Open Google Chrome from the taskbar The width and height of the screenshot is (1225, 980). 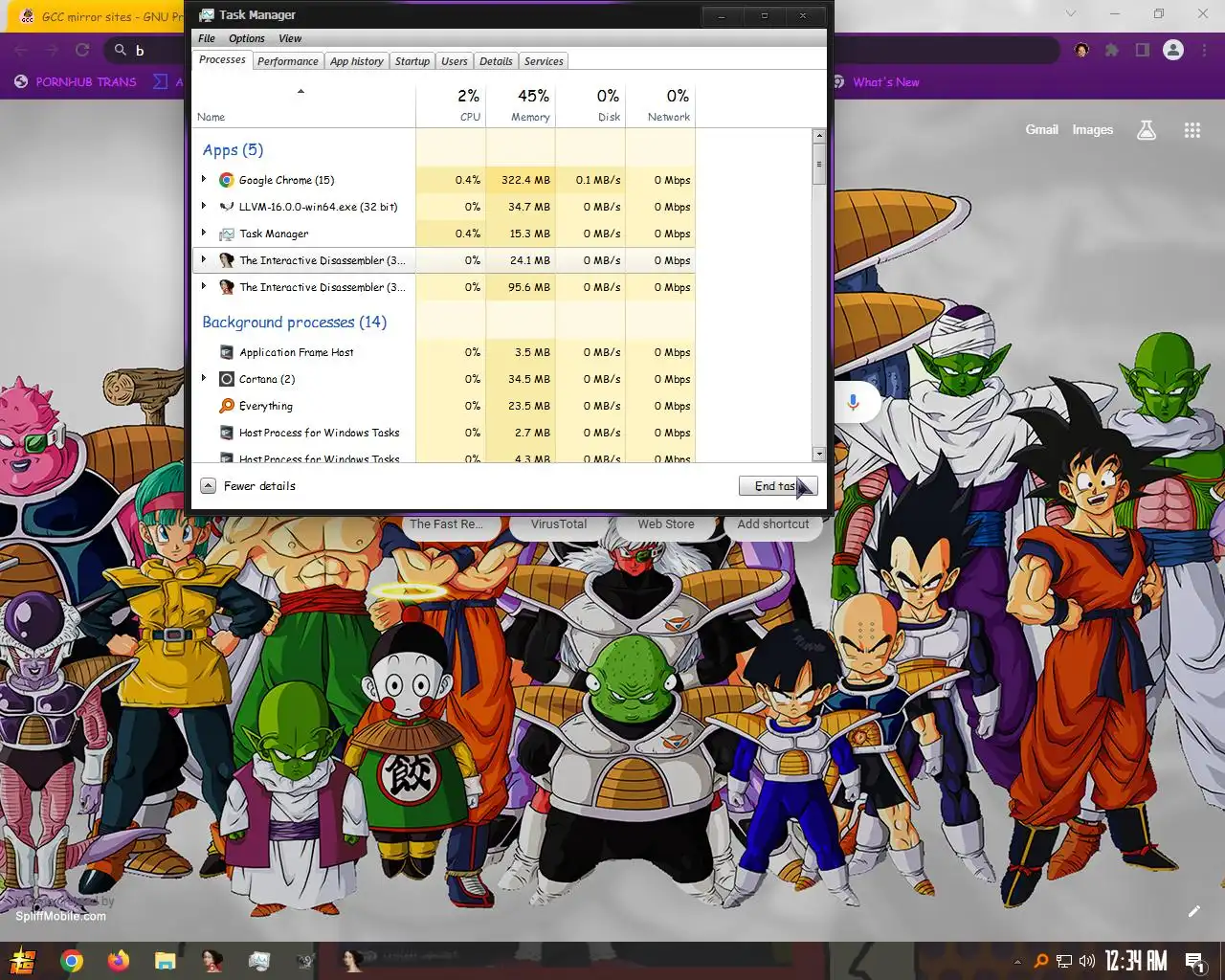pos(72,961)
